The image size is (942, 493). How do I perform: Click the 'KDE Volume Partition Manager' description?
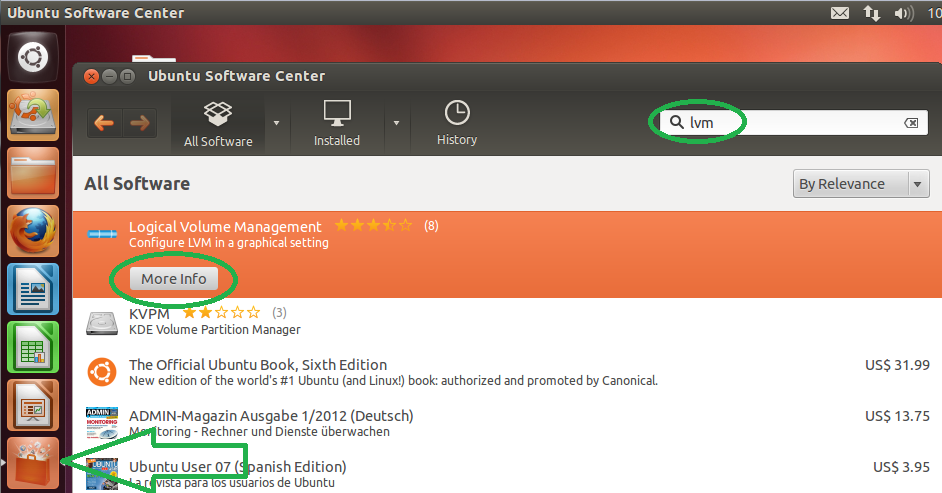click(214, 330)
